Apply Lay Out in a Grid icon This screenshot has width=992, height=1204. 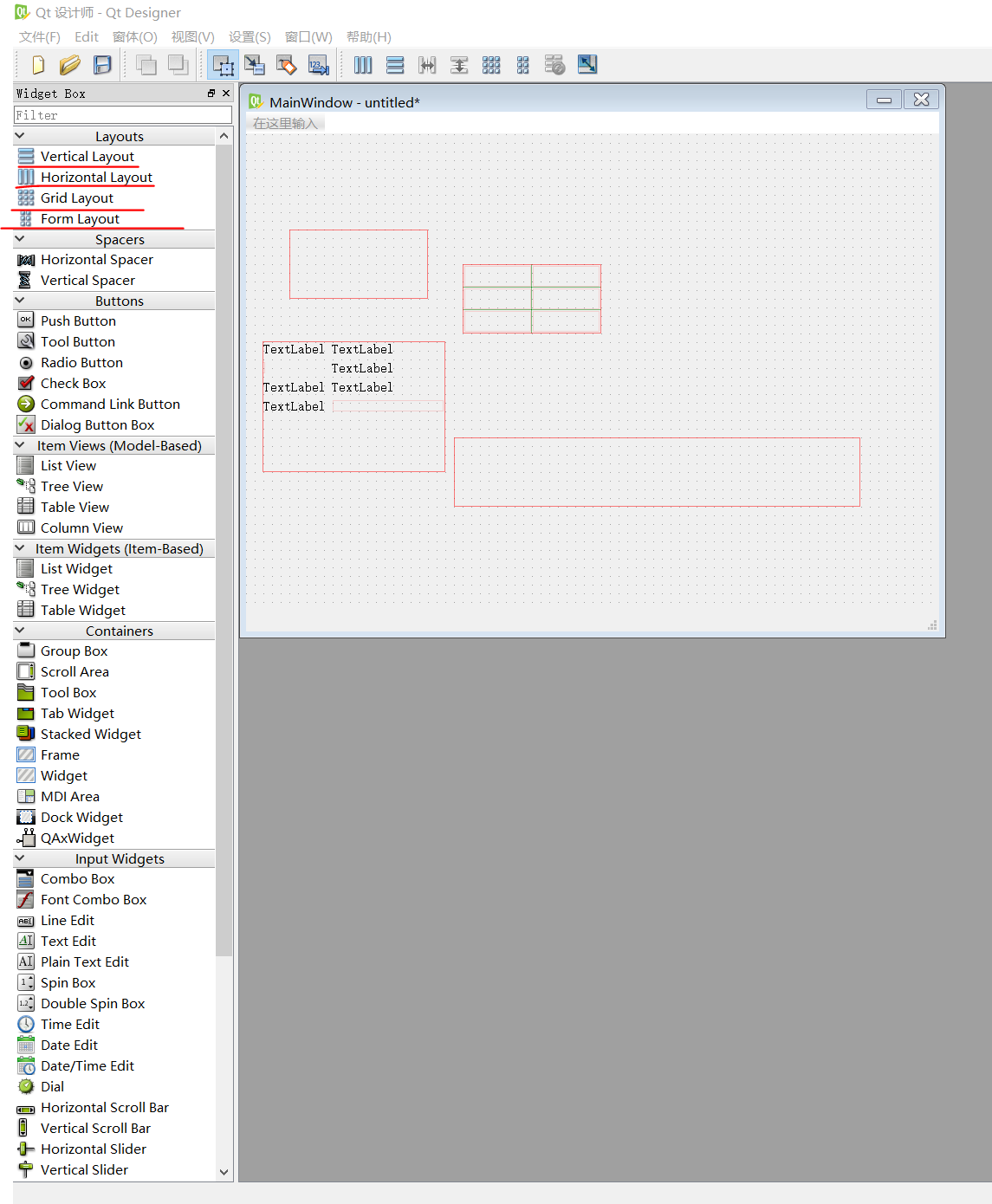tap(491, 65)
